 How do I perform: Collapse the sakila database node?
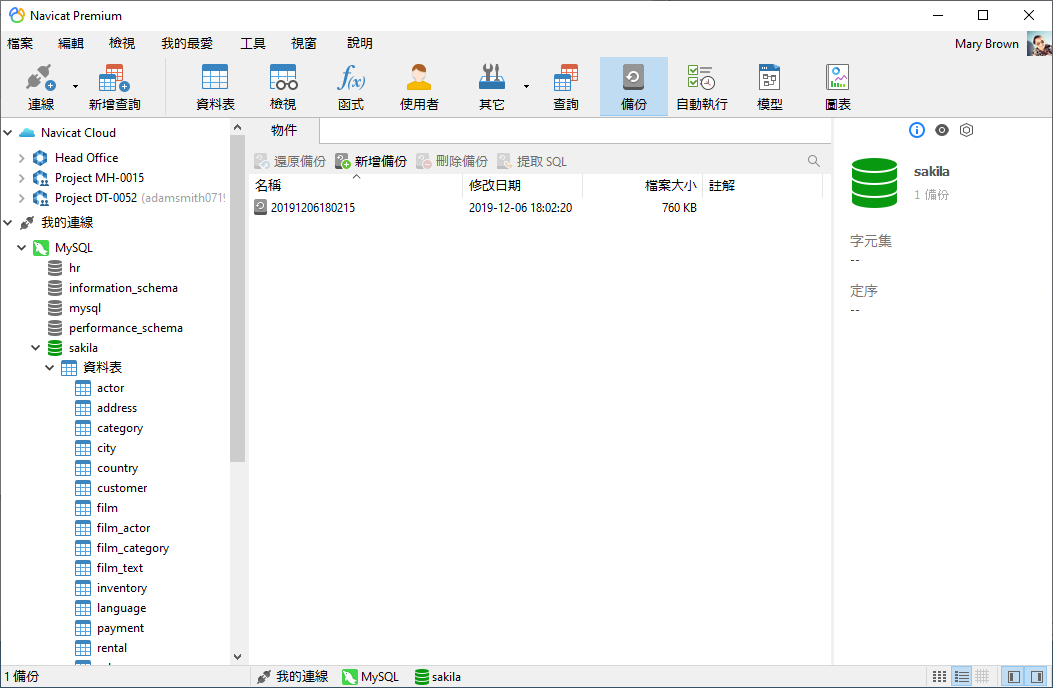[x=37, y=348]
